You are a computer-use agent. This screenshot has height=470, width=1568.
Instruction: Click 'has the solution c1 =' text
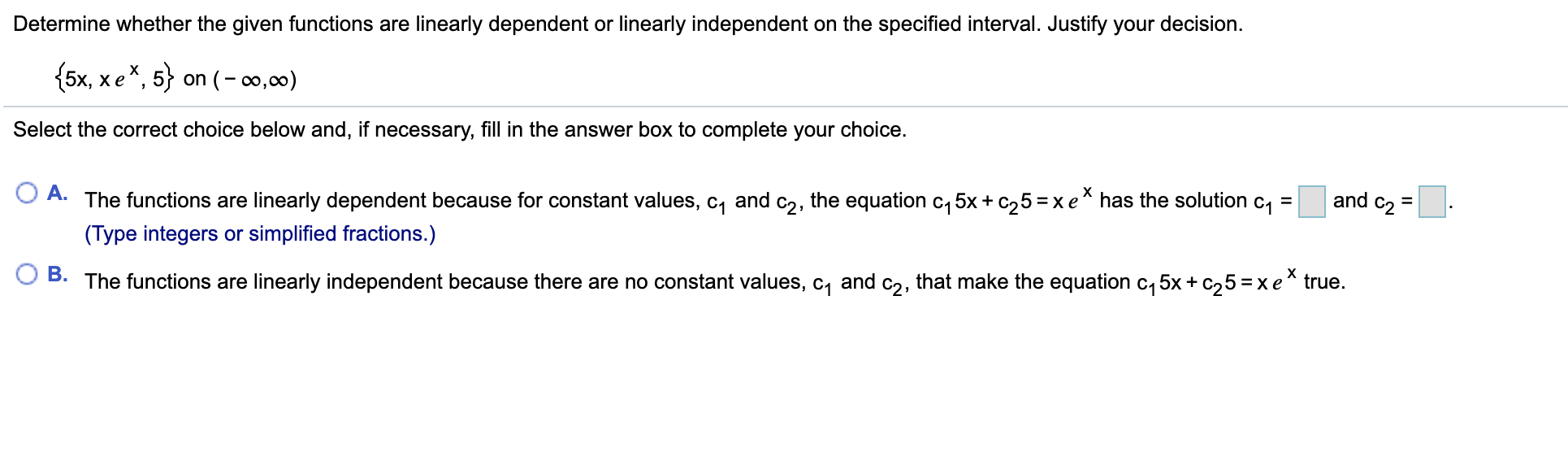point(1196,202)
